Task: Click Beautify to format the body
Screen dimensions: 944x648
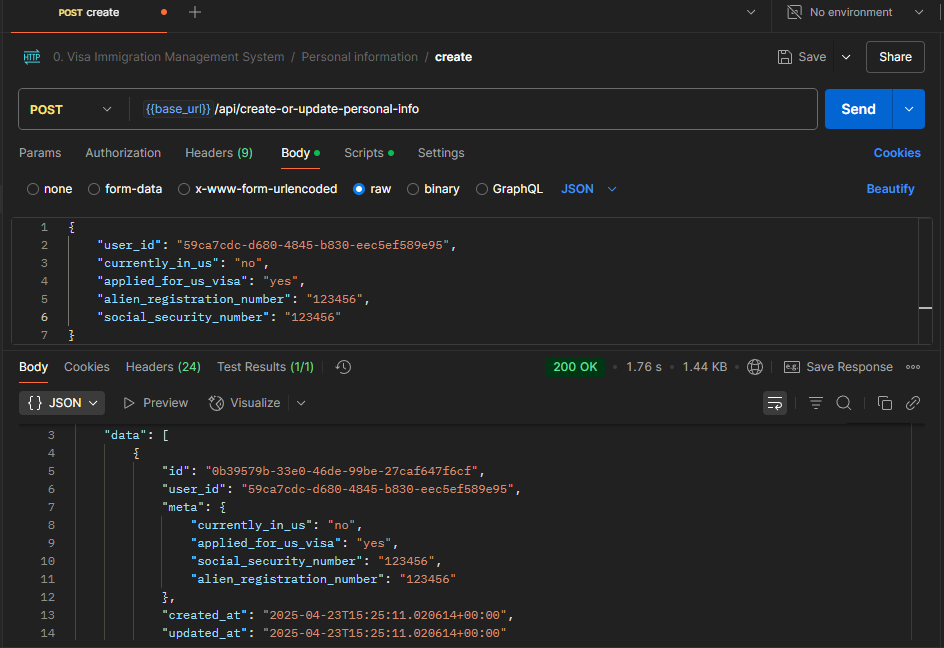Action: 890,189
